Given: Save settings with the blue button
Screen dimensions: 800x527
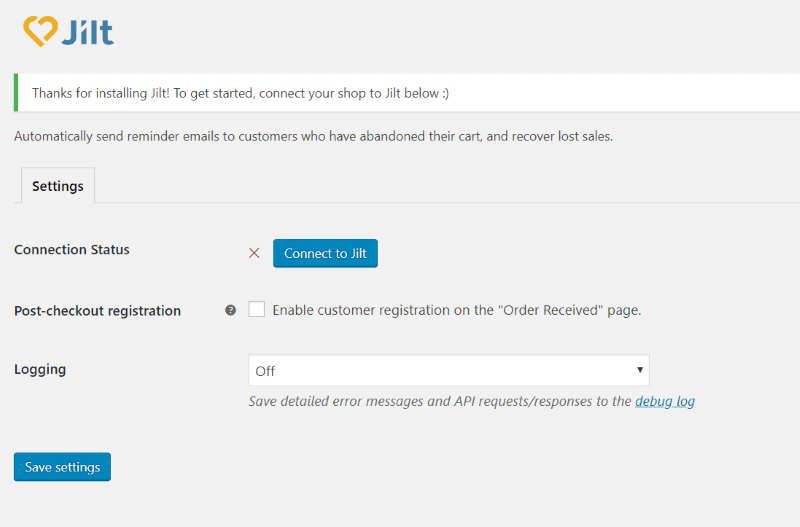Looking at the screenshot, I should point(62,467).
